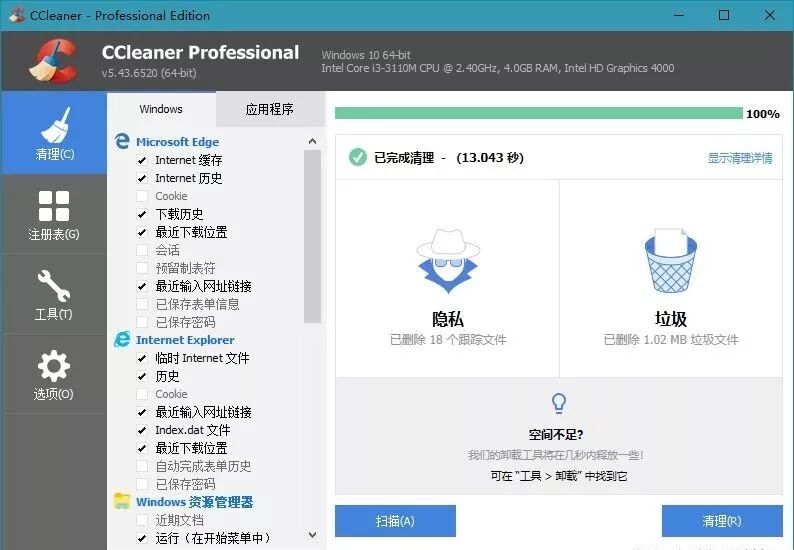Check the 自动完成表单历史 checkbox
The height and width of the screenshot is (550, 794).
142,466
